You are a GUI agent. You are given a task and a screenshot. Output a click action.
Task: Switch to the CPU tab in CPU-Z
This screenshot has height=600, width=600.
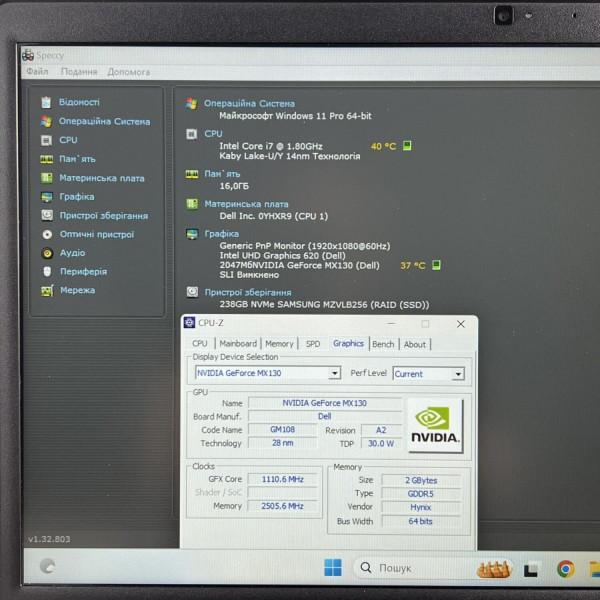(x=200, y=344)
